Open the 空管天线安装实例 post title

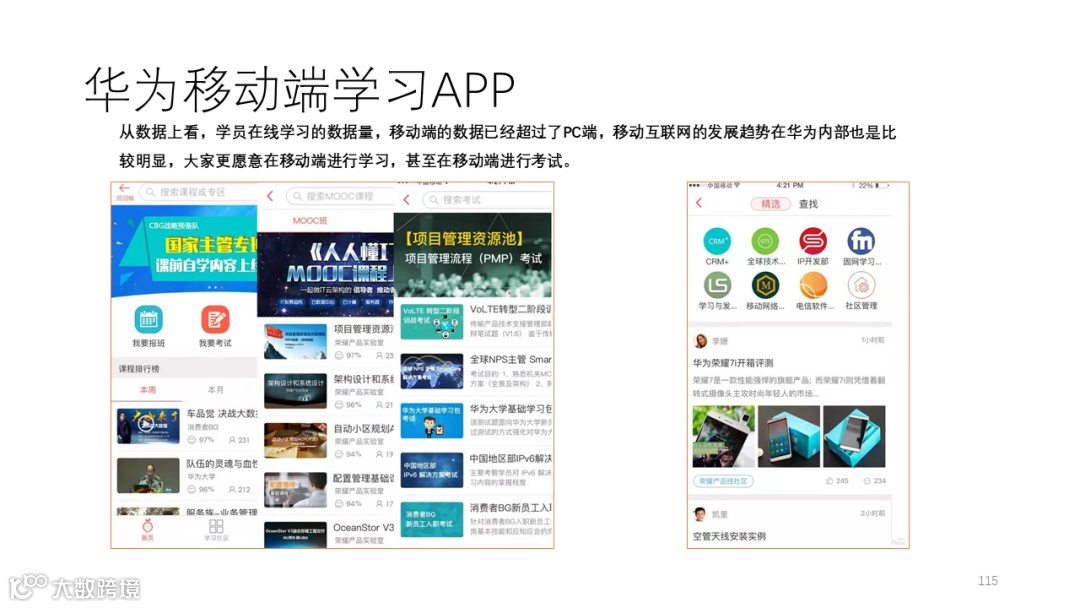click(729, 536)
